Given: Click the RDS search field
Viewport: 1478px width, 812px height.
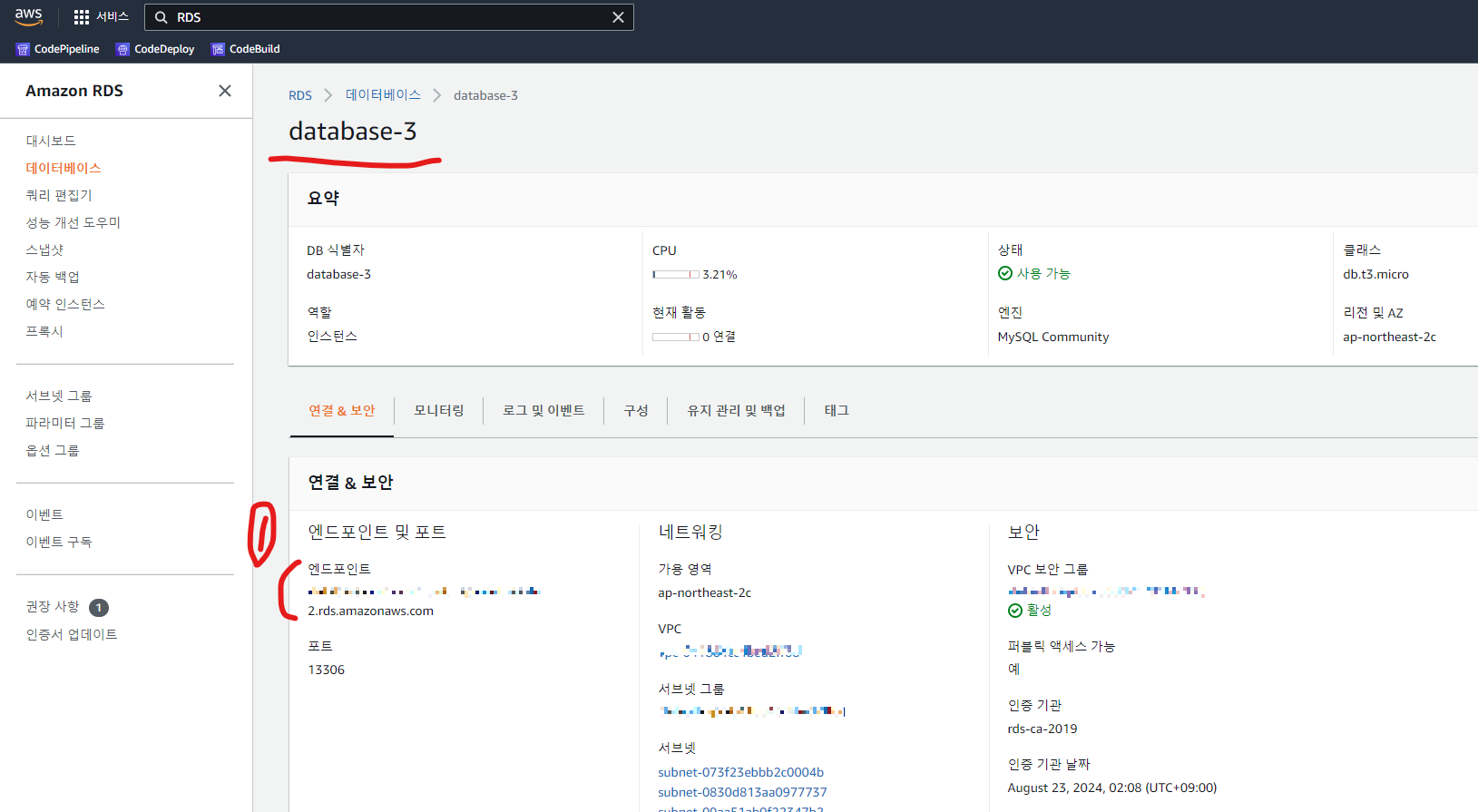Looking at the screenshot, I should [389, 17].
